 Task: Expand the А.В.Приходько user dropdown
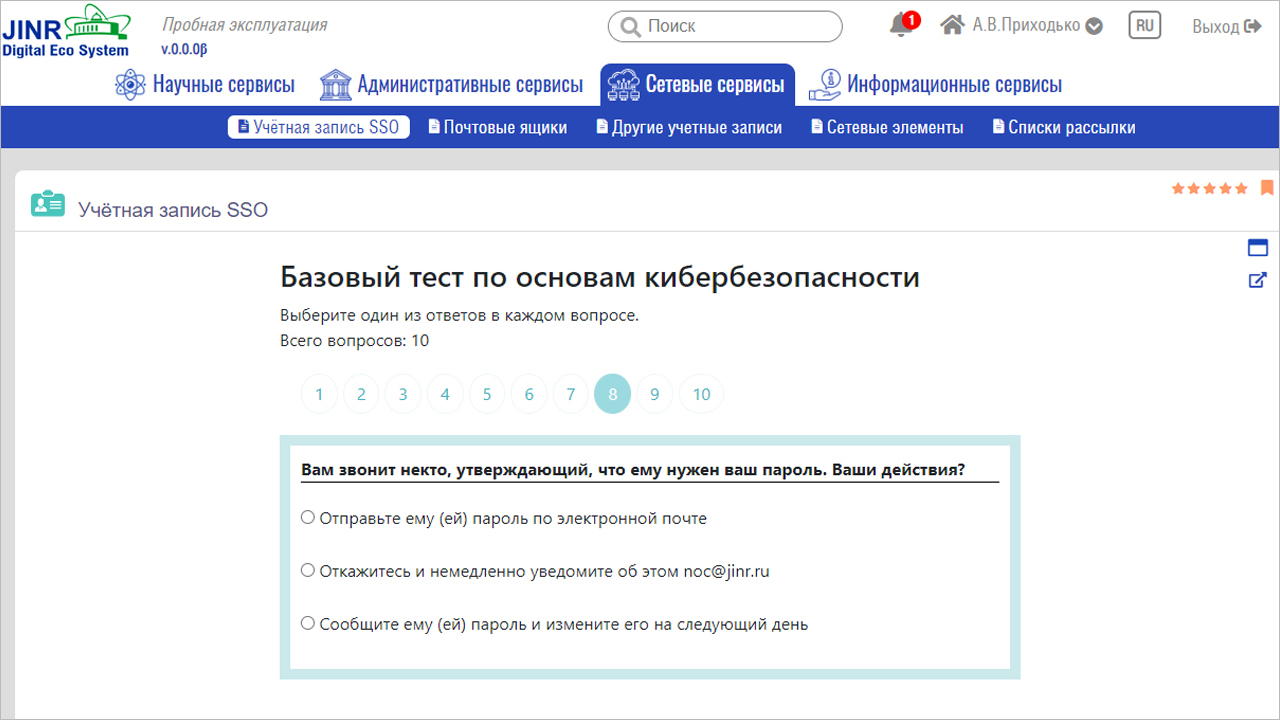(1094, 26)
